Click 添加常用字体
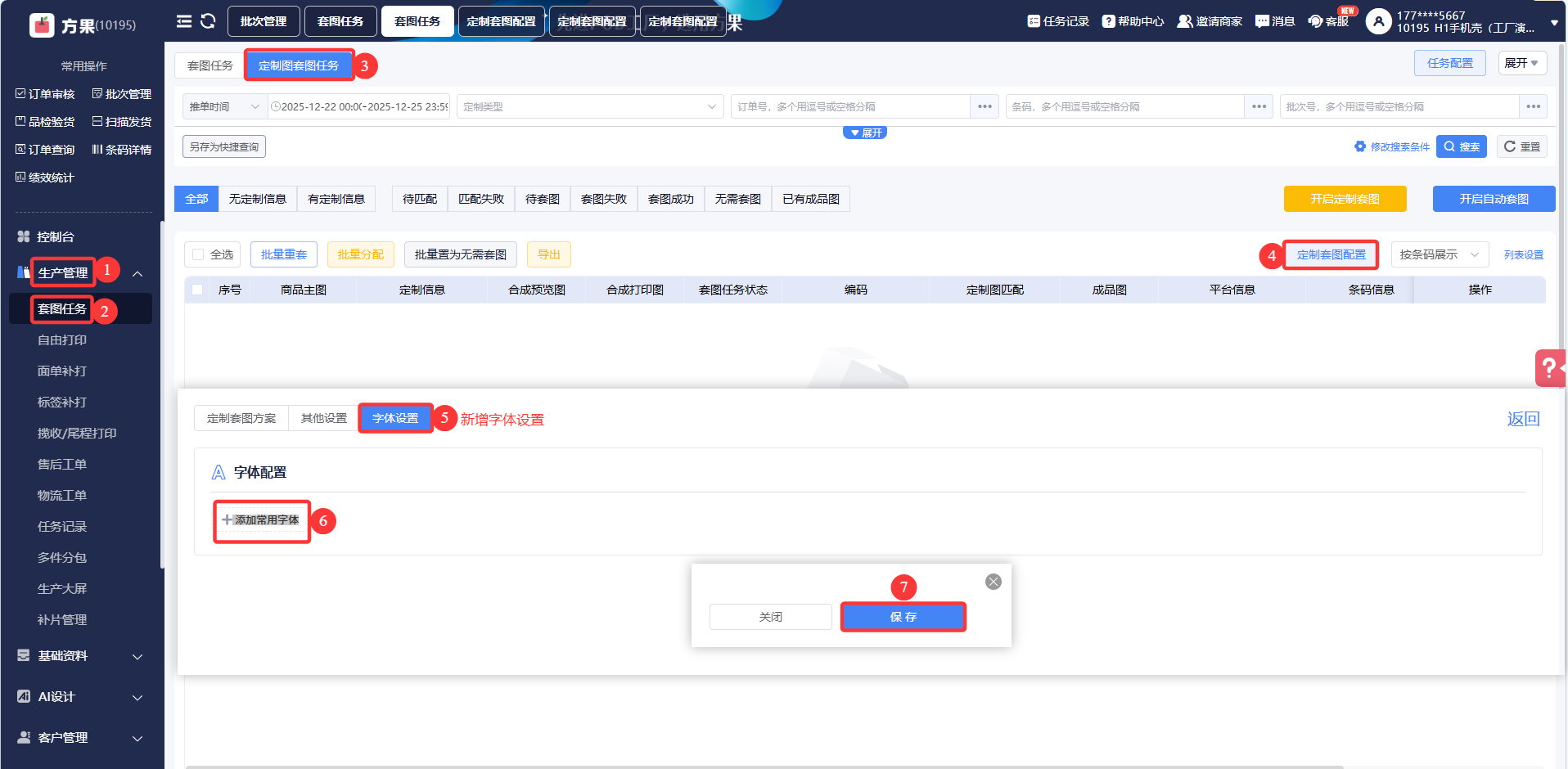 pyautogui.click(x=261, y=519)
